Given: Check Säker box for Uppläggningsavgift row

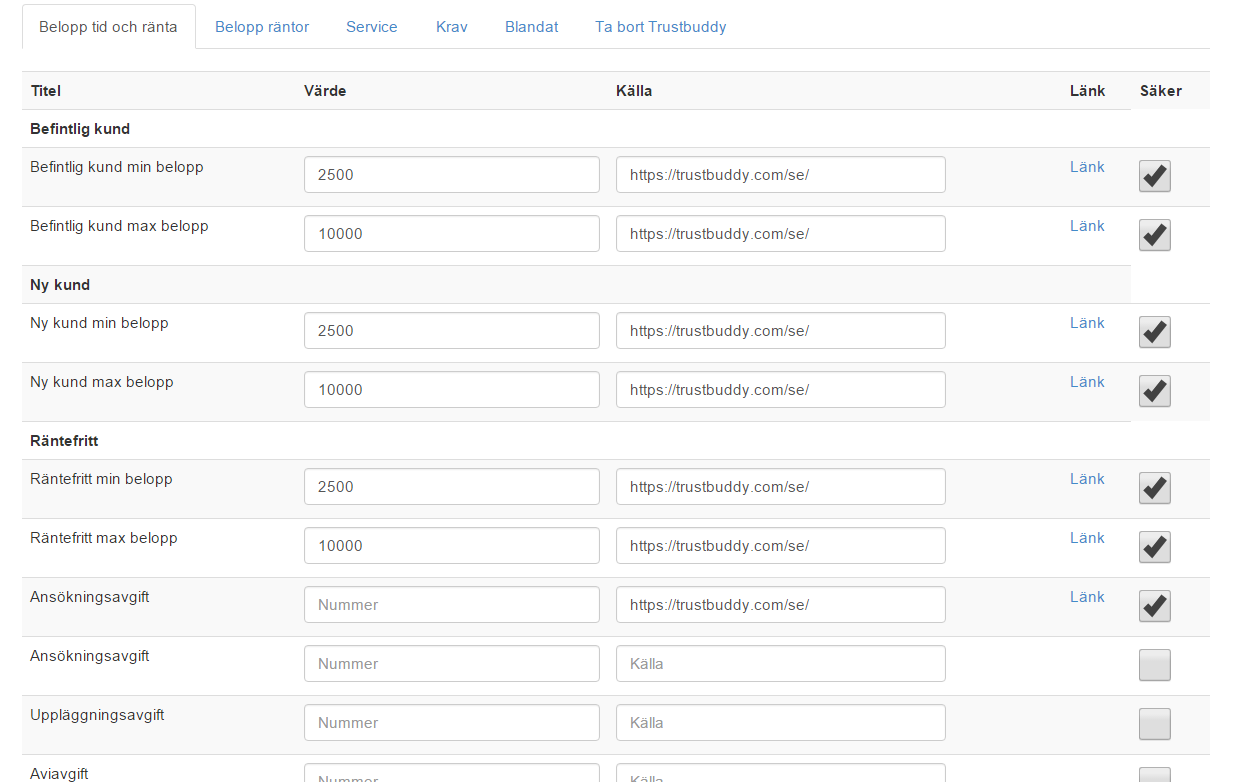Looking at the screenshot, I should click(1154, 724).
